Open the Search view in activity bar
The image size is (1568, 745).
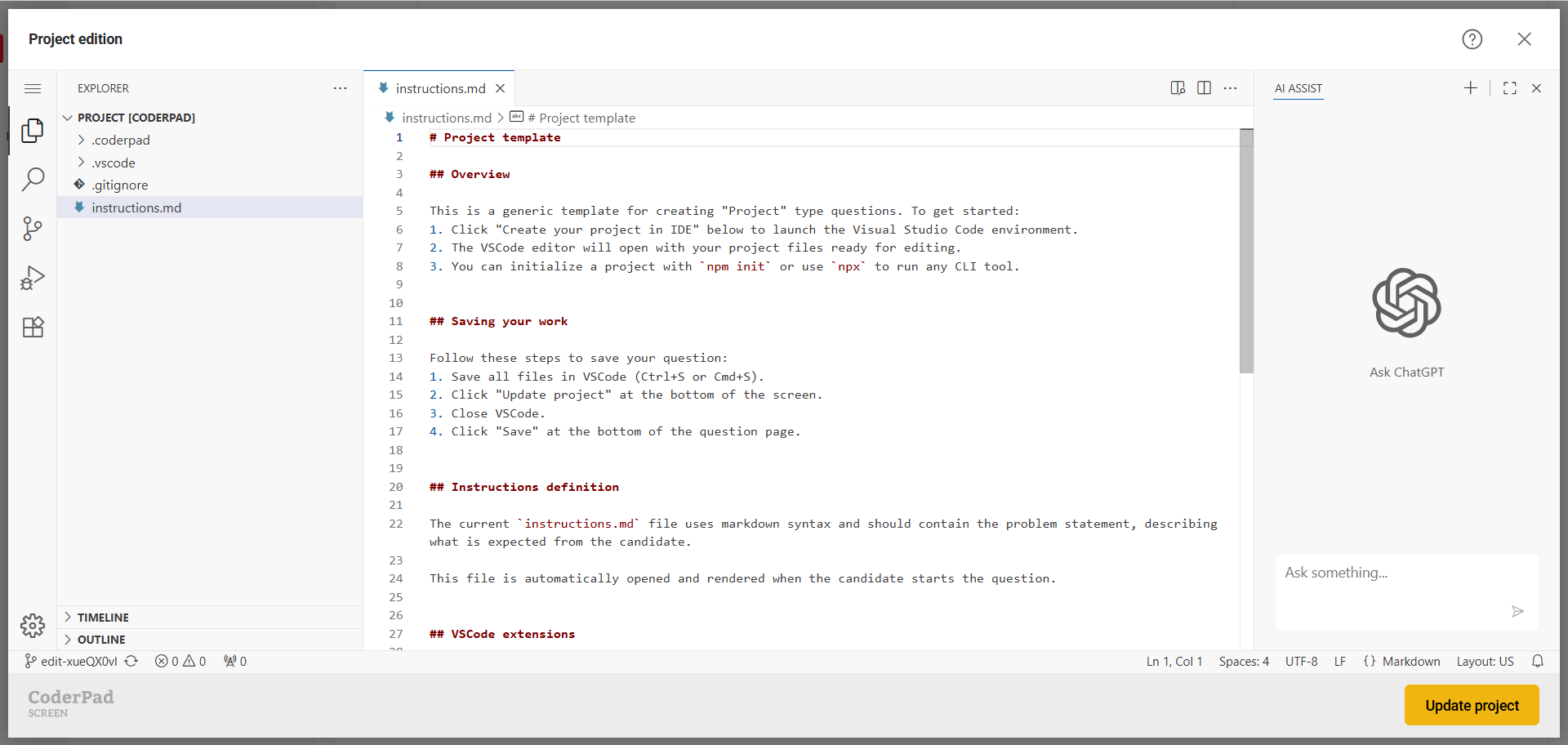tap(33, 179)
